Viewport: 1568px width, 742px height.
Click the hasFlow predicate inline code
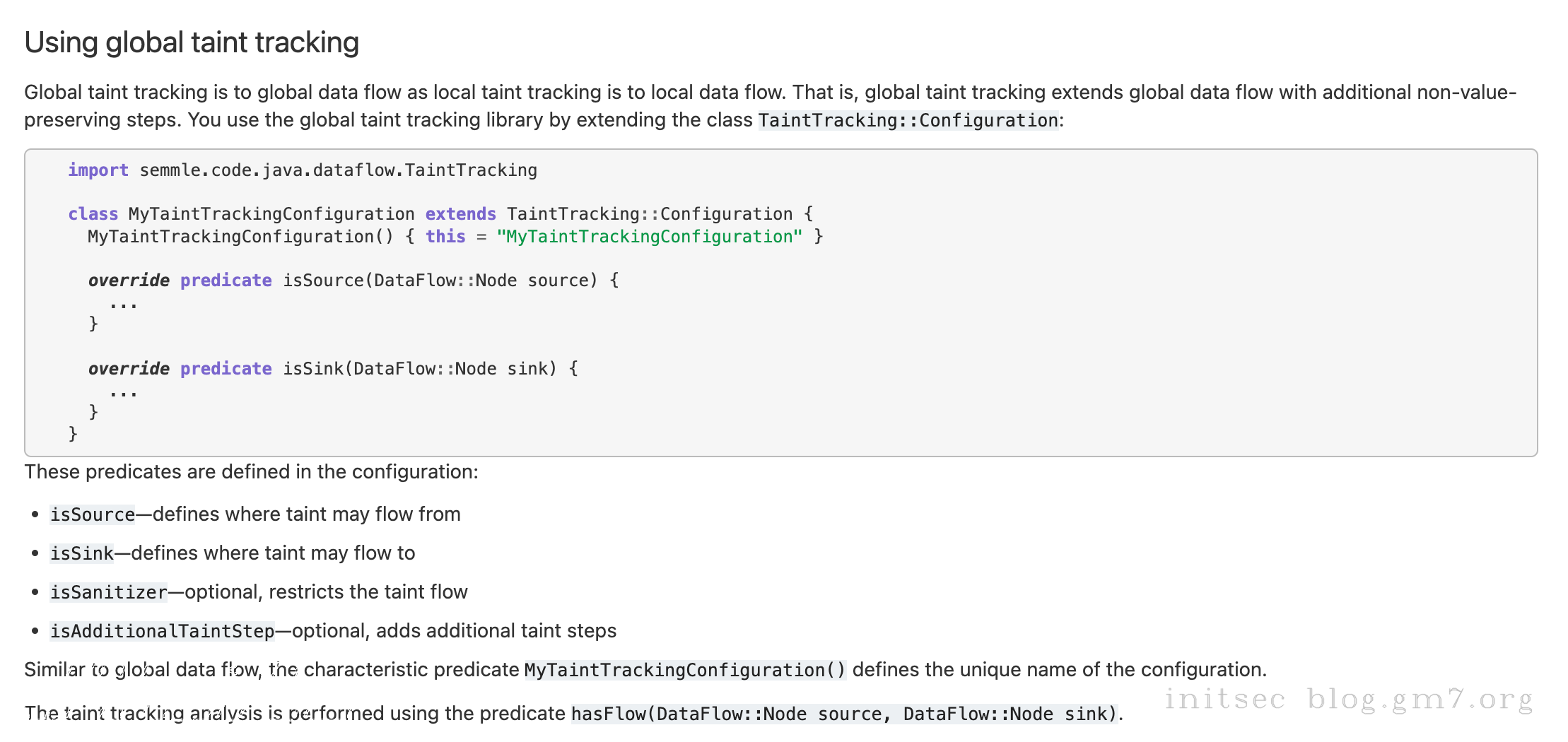(x=843, y=714)
